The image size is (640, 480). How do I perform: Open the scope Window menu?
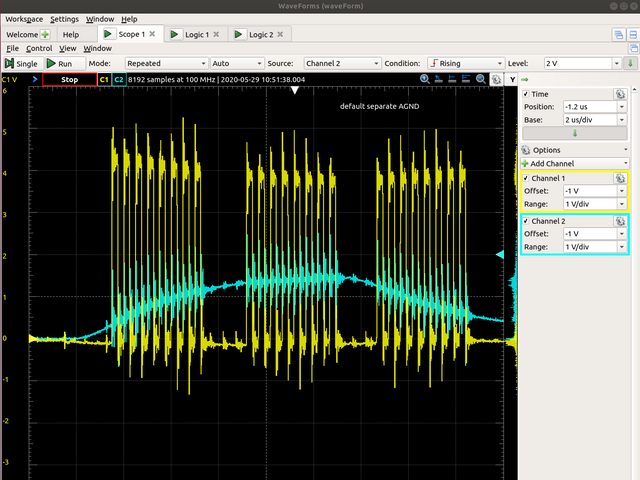coord(97,48)
